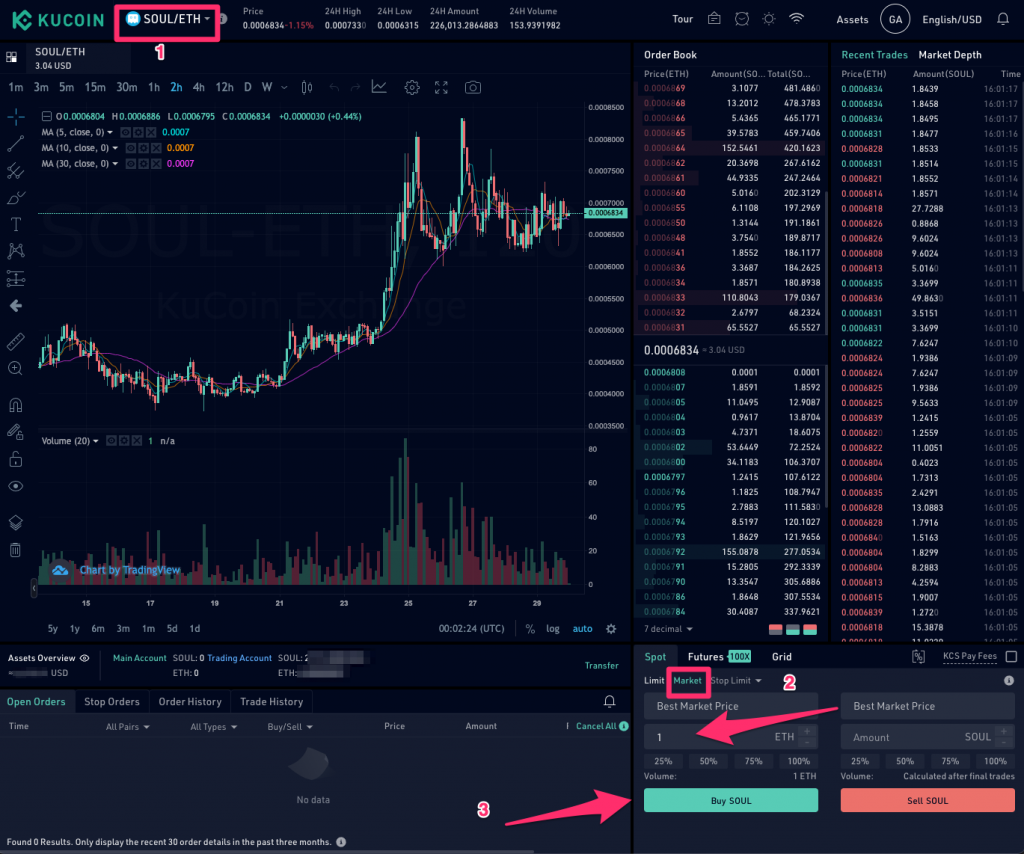
Task: Click the Transfer link
Action: (x=601, y=665)
